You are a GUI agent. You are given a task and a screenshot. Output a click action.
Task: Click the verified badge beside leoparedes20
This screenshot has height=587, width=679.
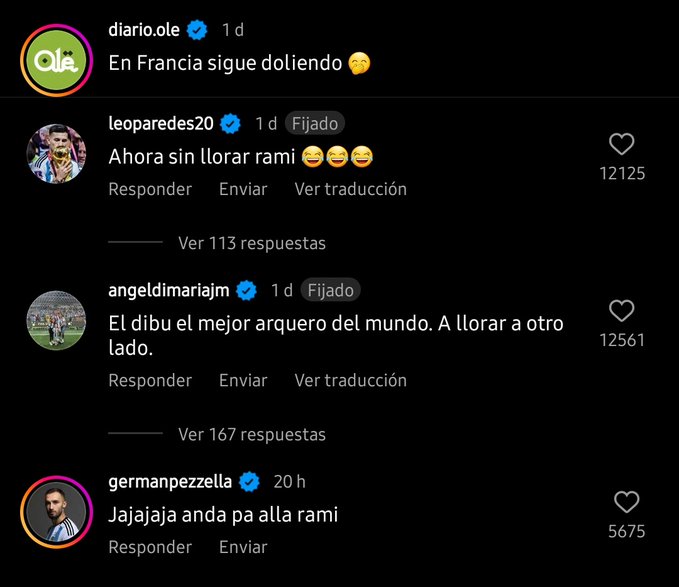point(232,124)
